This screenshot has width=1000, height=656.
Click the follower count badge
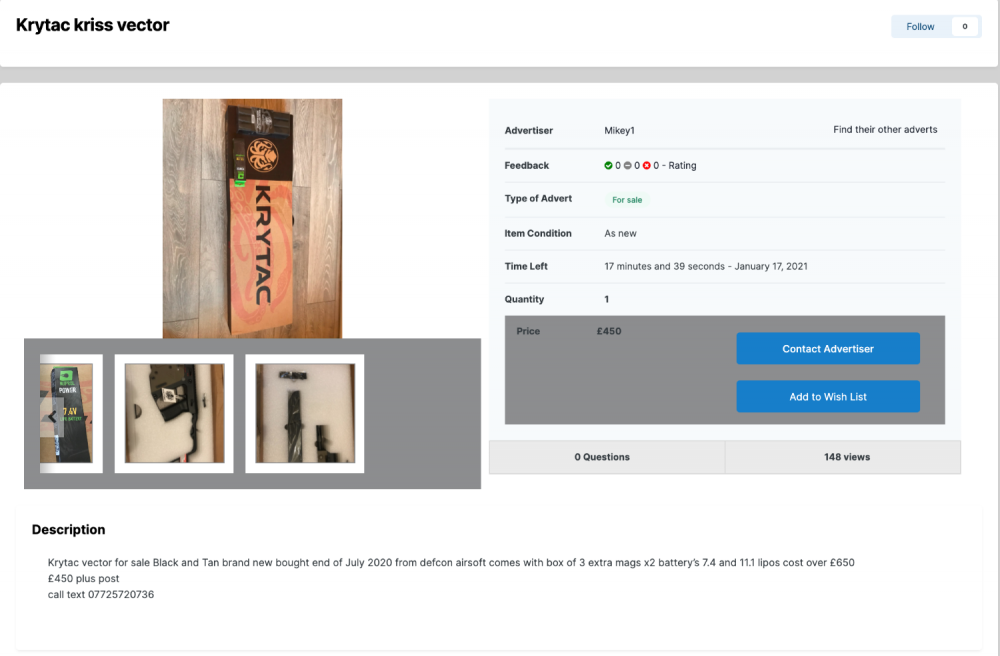[964, 26]
